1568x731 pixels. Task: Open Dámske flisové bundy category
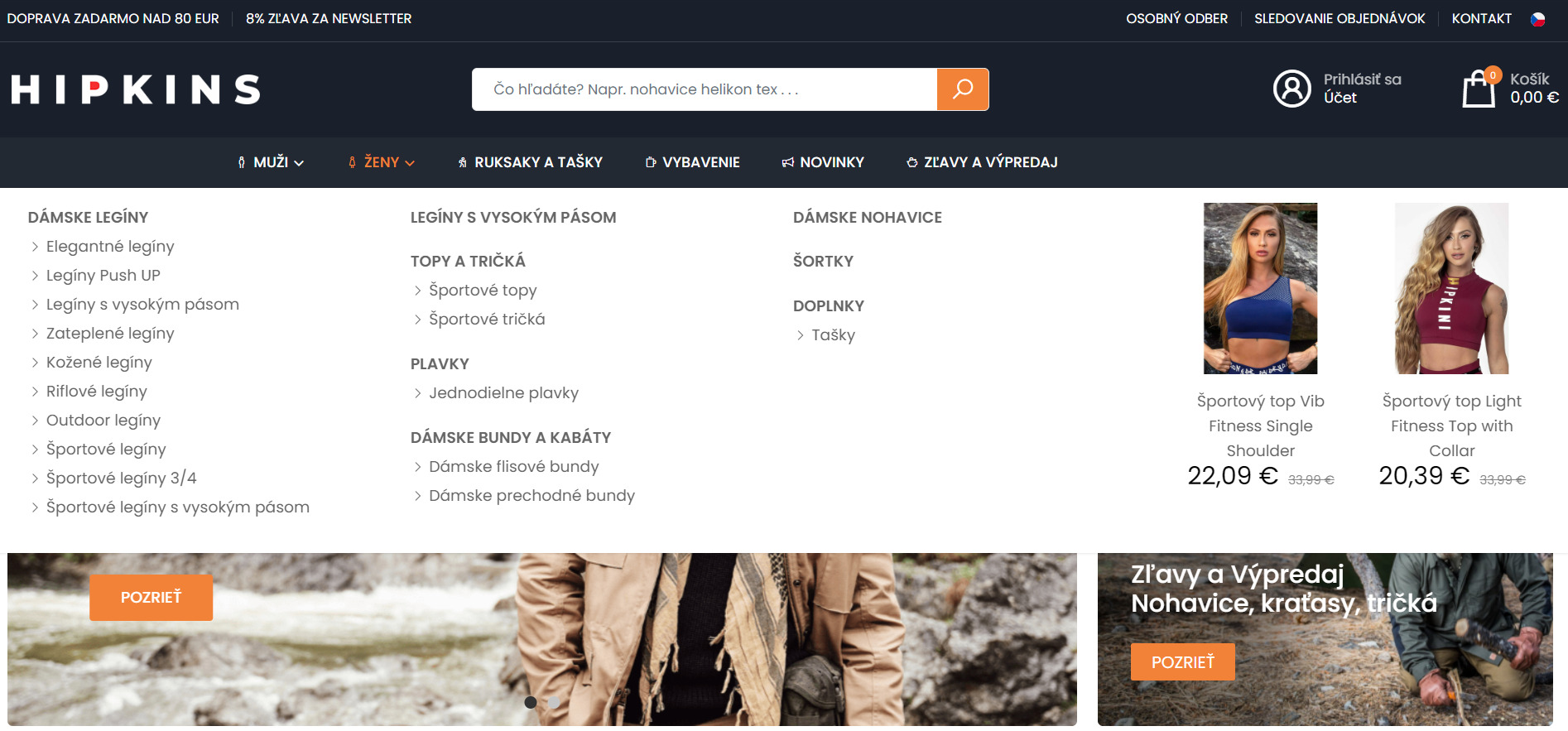point(513,467)
